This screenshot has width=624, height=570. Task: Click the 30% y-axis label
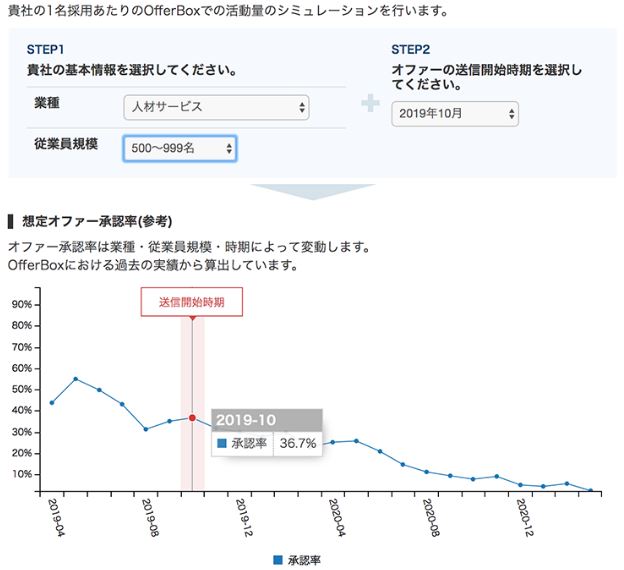tap(21, 432)
